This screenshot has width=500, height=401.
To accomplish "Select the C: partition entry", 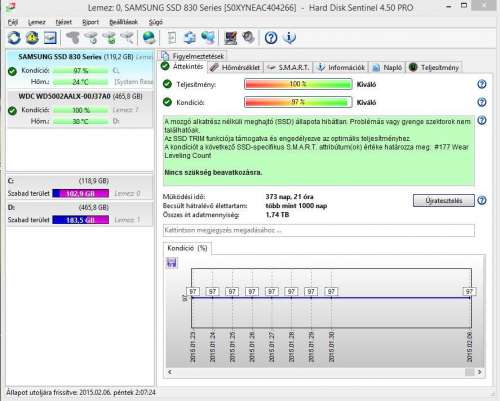I will pyautogui.click(x=80, y=187).
